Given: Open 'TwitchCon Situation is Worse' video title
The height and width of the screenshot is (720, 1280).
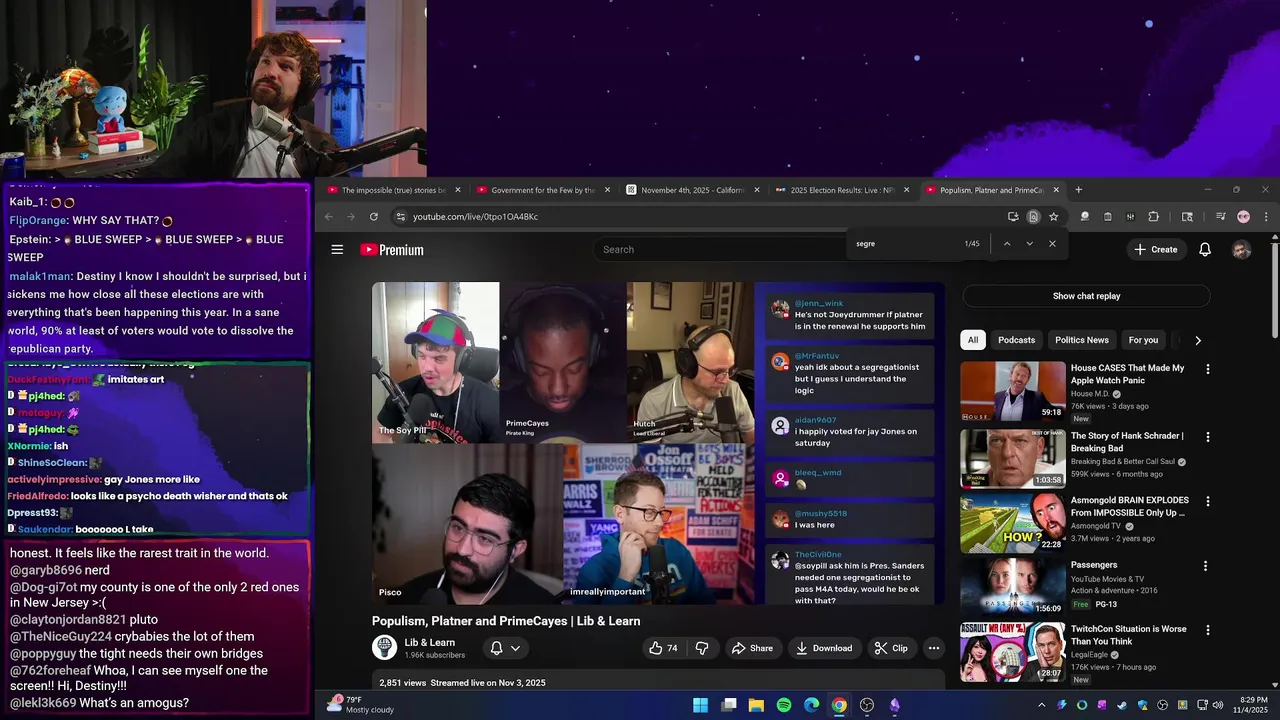Looking at the screenshot, I should [1129, 635].
